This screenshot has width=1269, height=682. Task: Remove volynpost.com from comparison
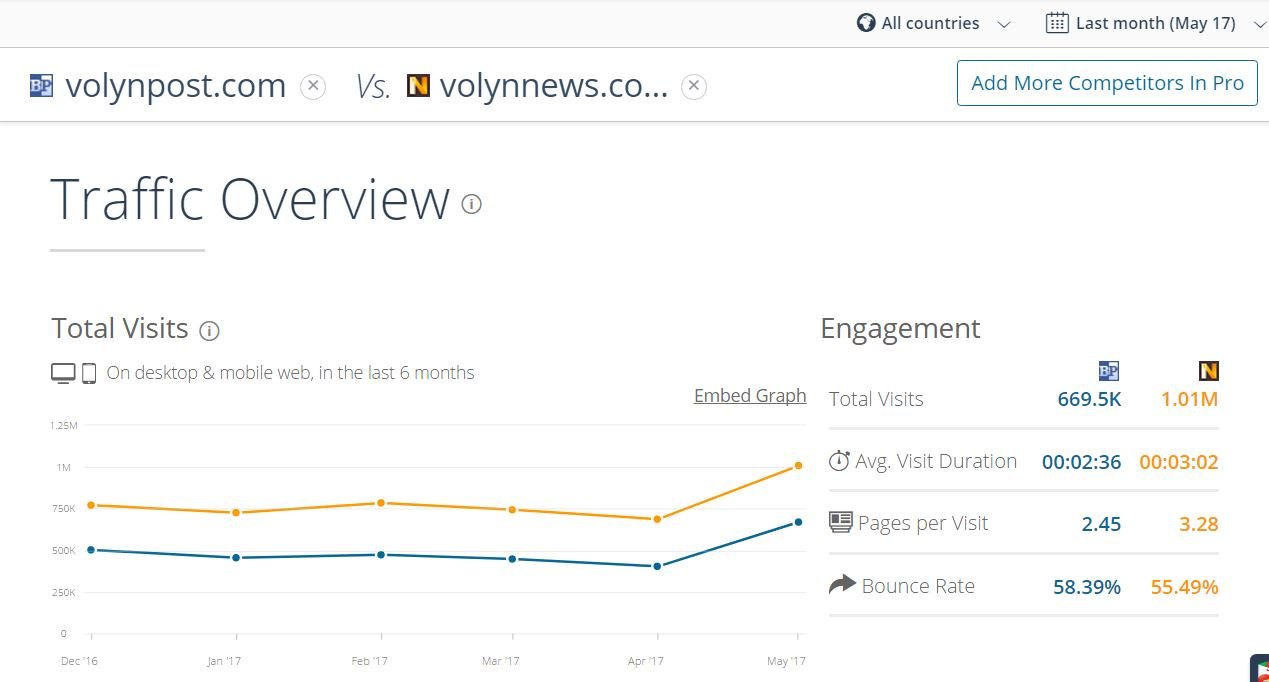[x=313, y=87]
